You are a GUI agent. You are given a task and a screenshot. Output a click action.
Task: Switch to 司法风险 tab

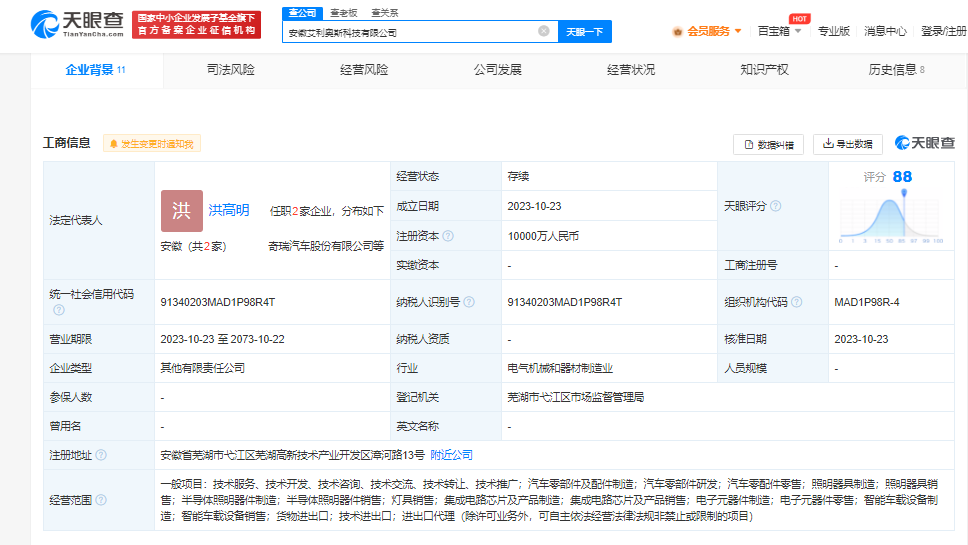[x=230, y=70]
